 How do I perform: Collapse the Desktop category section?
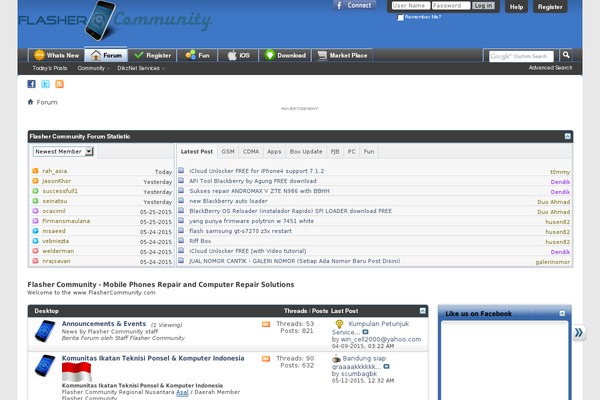(x=422, y=311)
